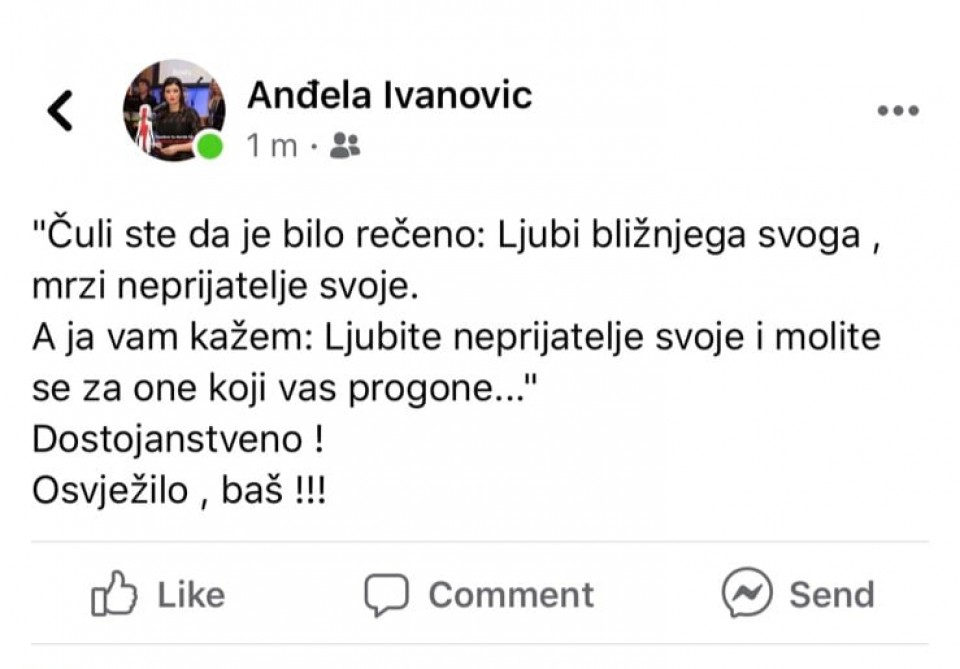Click the line starting "A ja vam kažem"
Screen dimensions: 960x669
(x=456, y=337)
